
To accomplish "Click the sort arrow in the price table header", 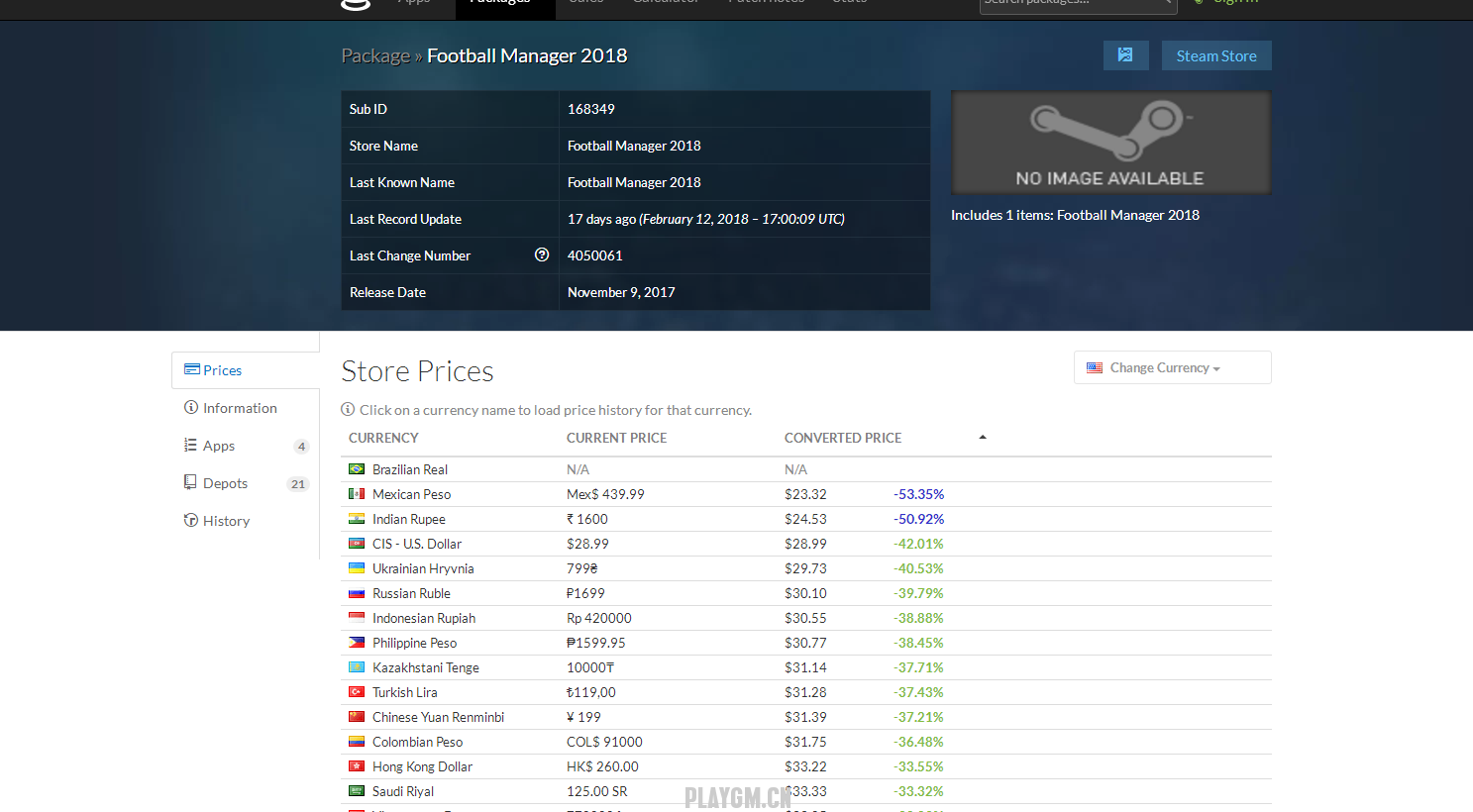I will tap(983, 437).
